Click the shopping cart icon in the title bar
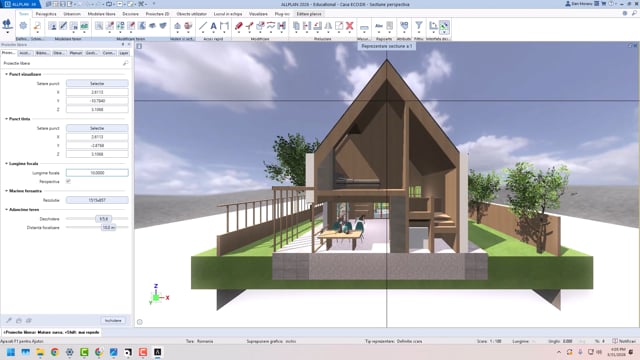The height and width of the screenshot is (360, 640). 604,4
